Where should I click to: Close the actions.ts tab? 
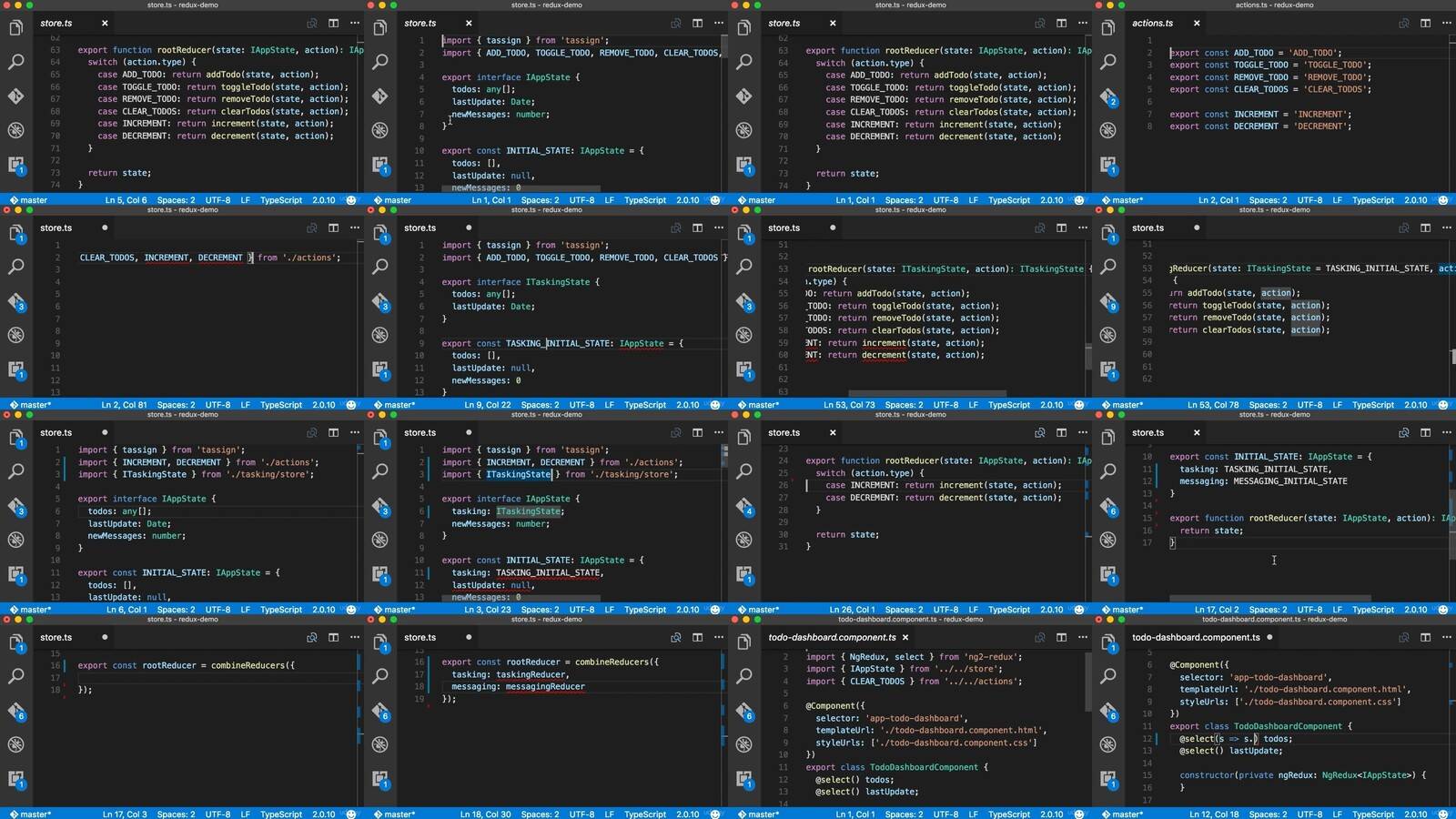(x=1197, y=24)
